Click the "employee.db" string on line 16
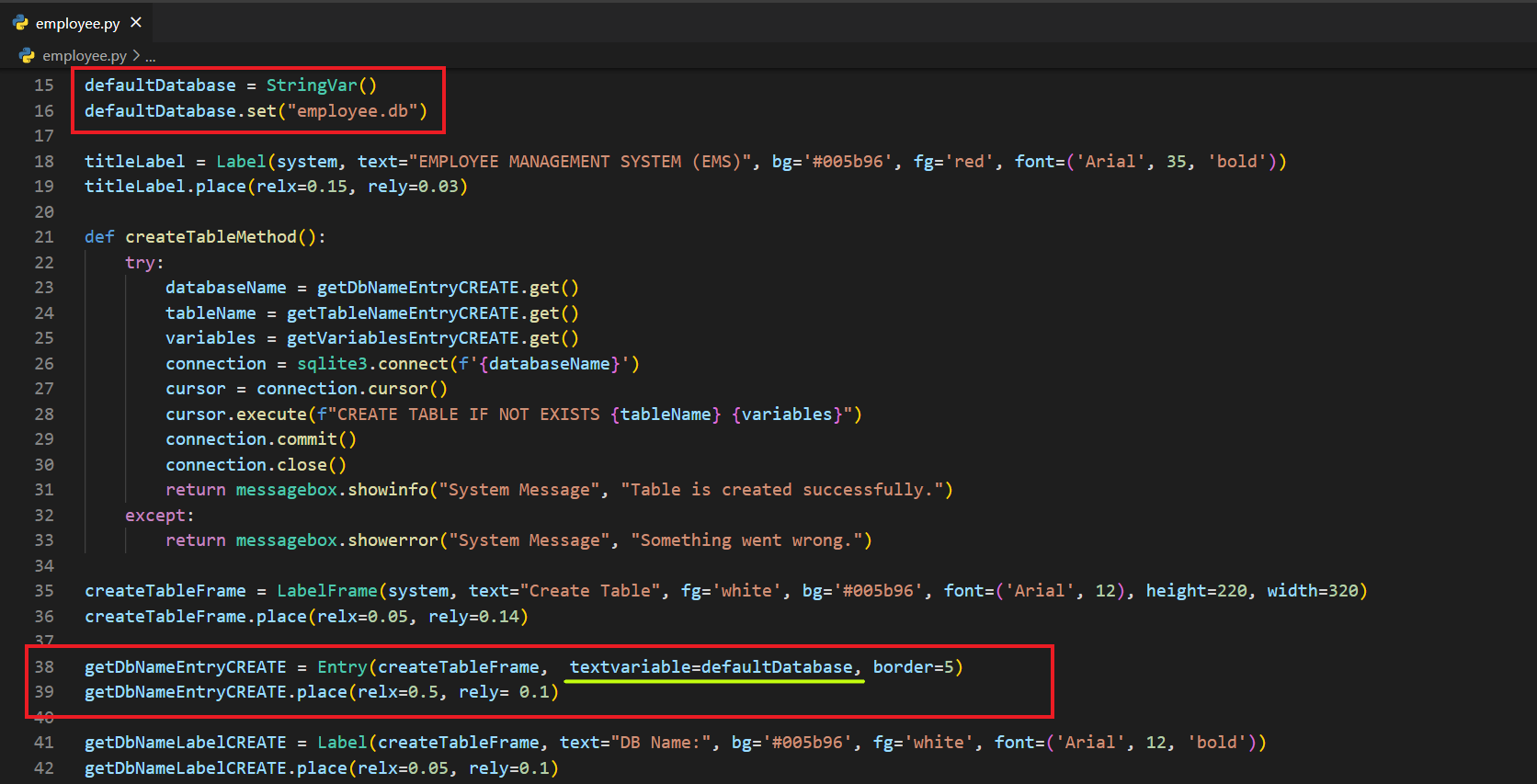This screenshot has height=784, width=1537. point(352,111)
